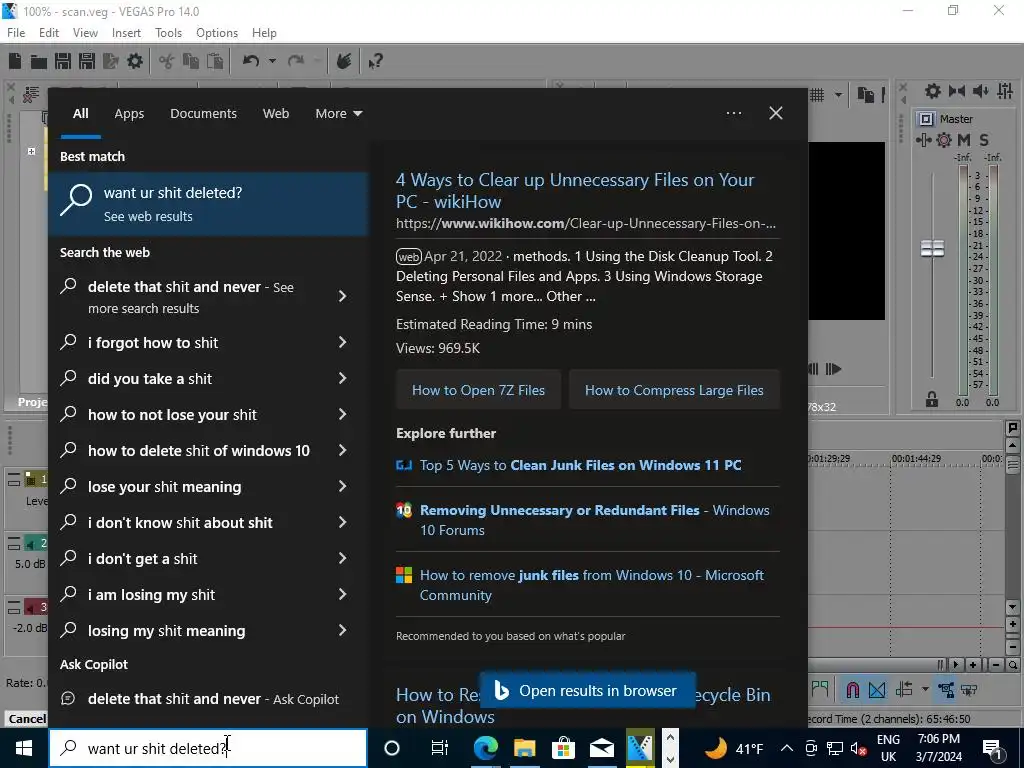This screenshot has width=1024, height=768.
Task: Open Top 5 Ways to Clean Junk Files link
Action: 580,465
